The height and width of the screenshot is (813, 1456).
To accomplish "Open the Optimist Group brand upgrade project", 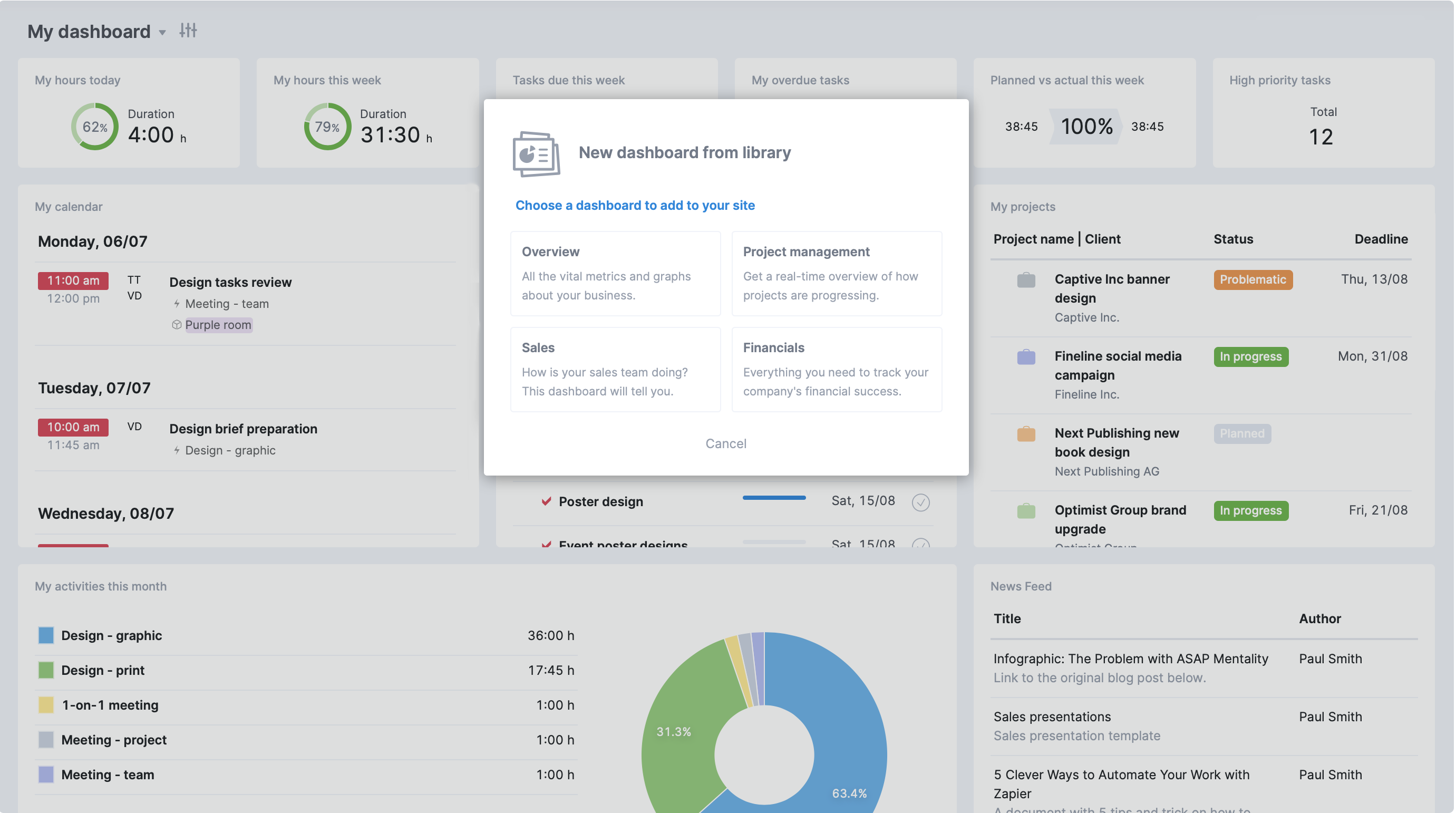I will pos(1120,519).
